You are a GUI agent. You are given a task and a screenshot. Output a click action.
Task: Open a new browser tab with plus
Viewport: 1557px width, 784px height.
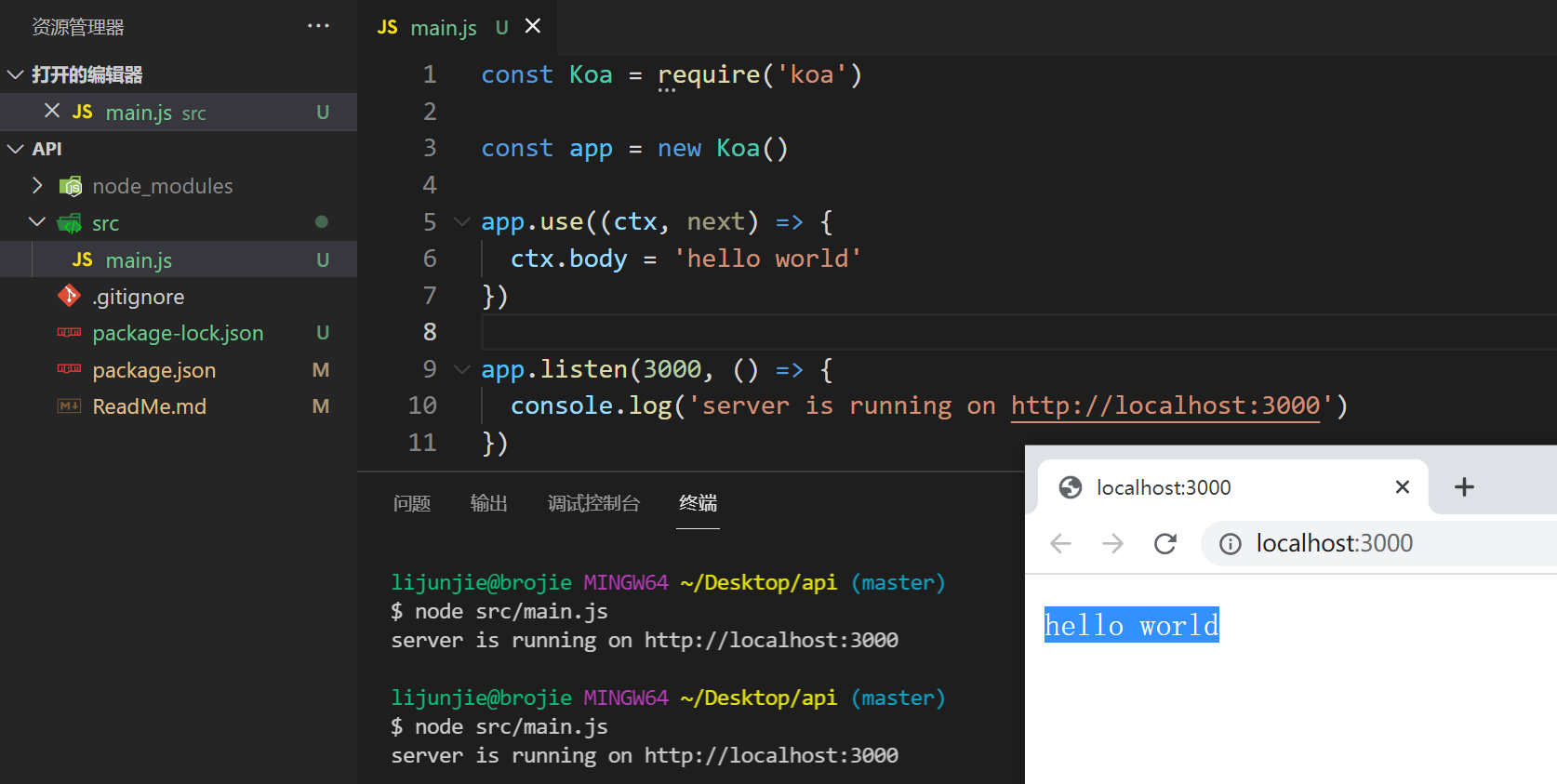[x=1464, y=486]
